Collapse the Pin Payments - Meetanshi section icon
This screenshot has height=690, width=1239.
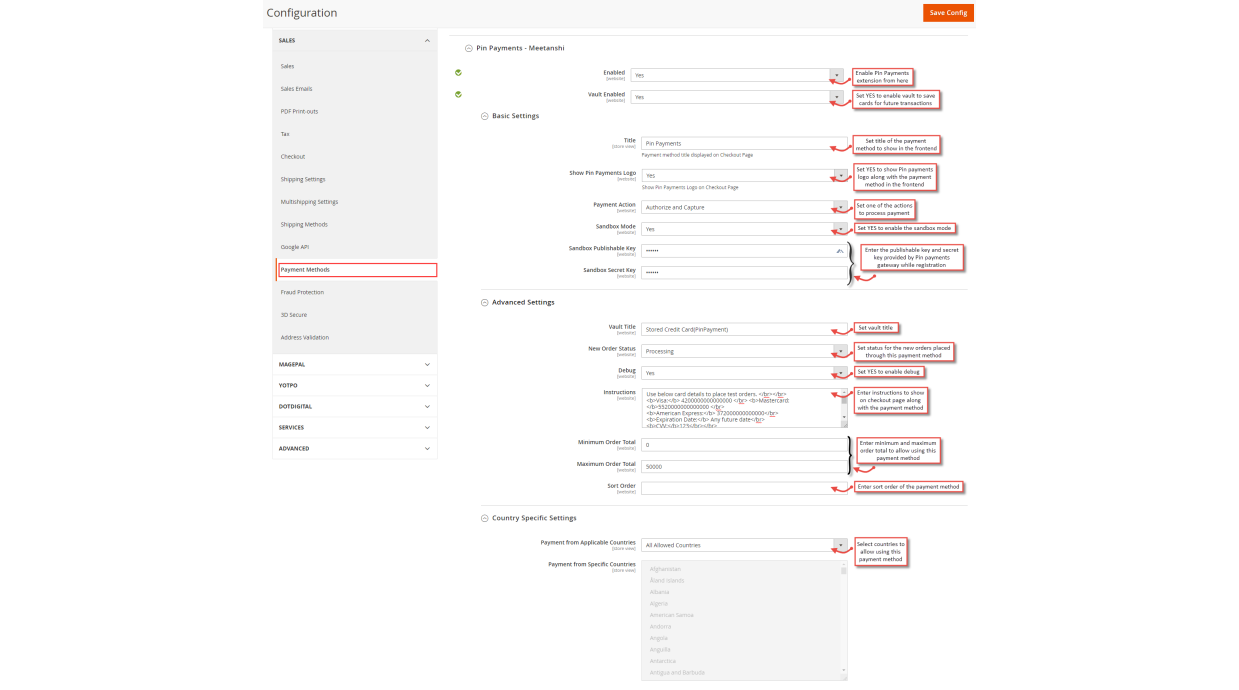click(x=468, y=48)
